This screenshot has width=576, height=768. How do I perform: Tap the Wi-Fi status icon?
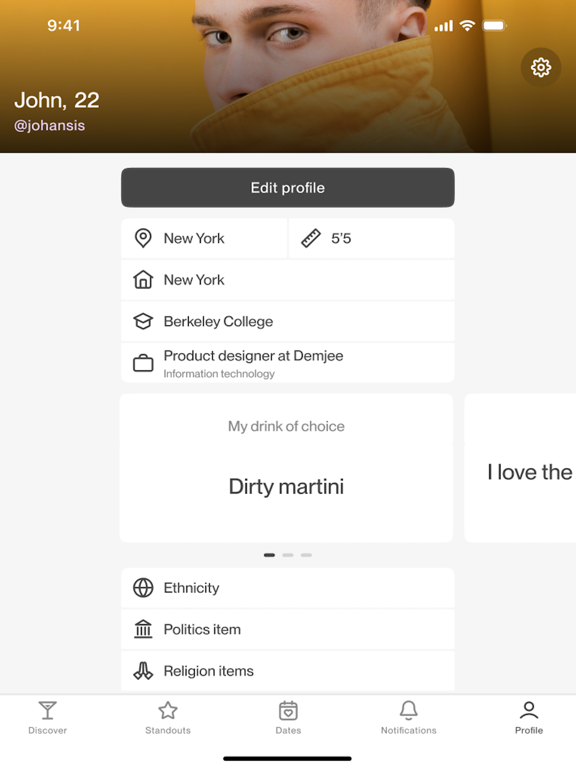[468, 25]
